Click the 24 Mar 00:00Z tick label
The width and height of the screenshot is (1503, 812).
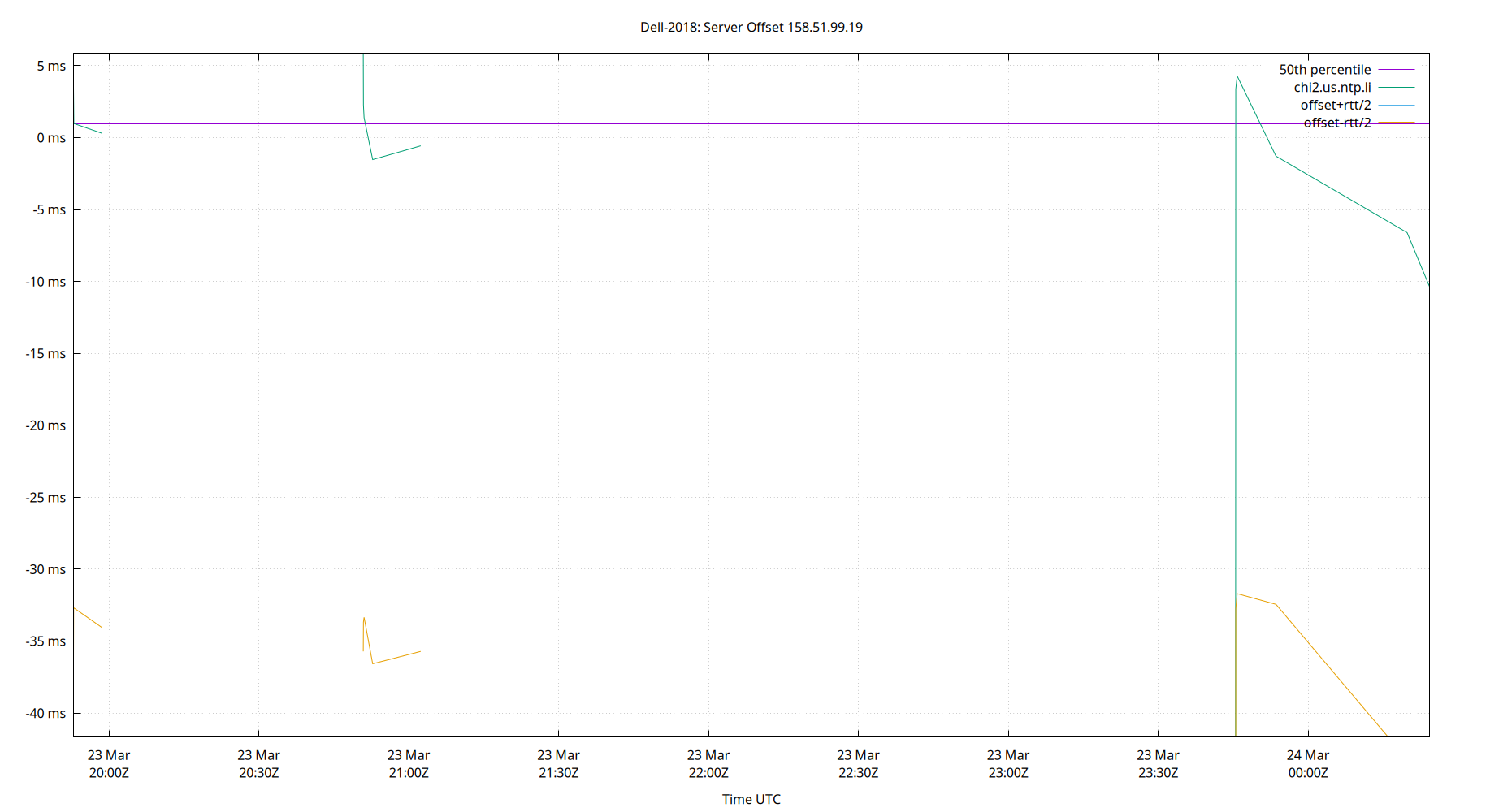click(x=1309, y=764)
